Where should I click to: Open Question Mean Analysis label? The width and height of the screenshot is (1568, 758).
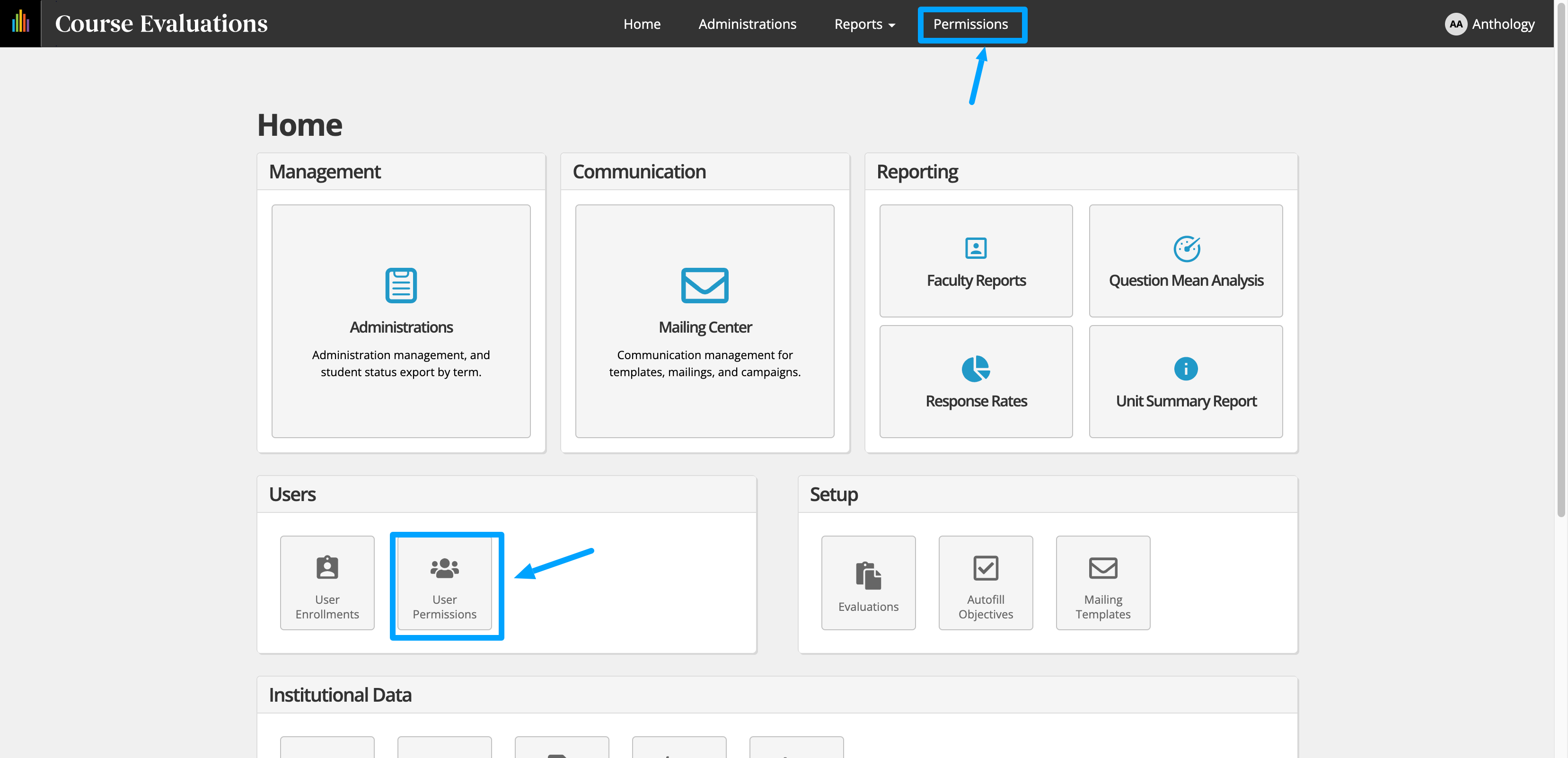pos(1186,280)
